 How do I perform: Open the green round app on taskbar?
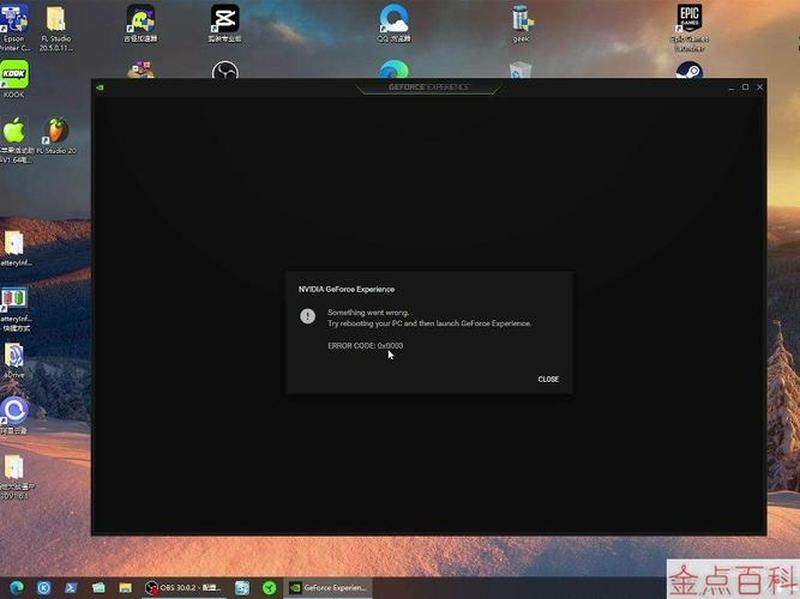(x=269, y=588)
